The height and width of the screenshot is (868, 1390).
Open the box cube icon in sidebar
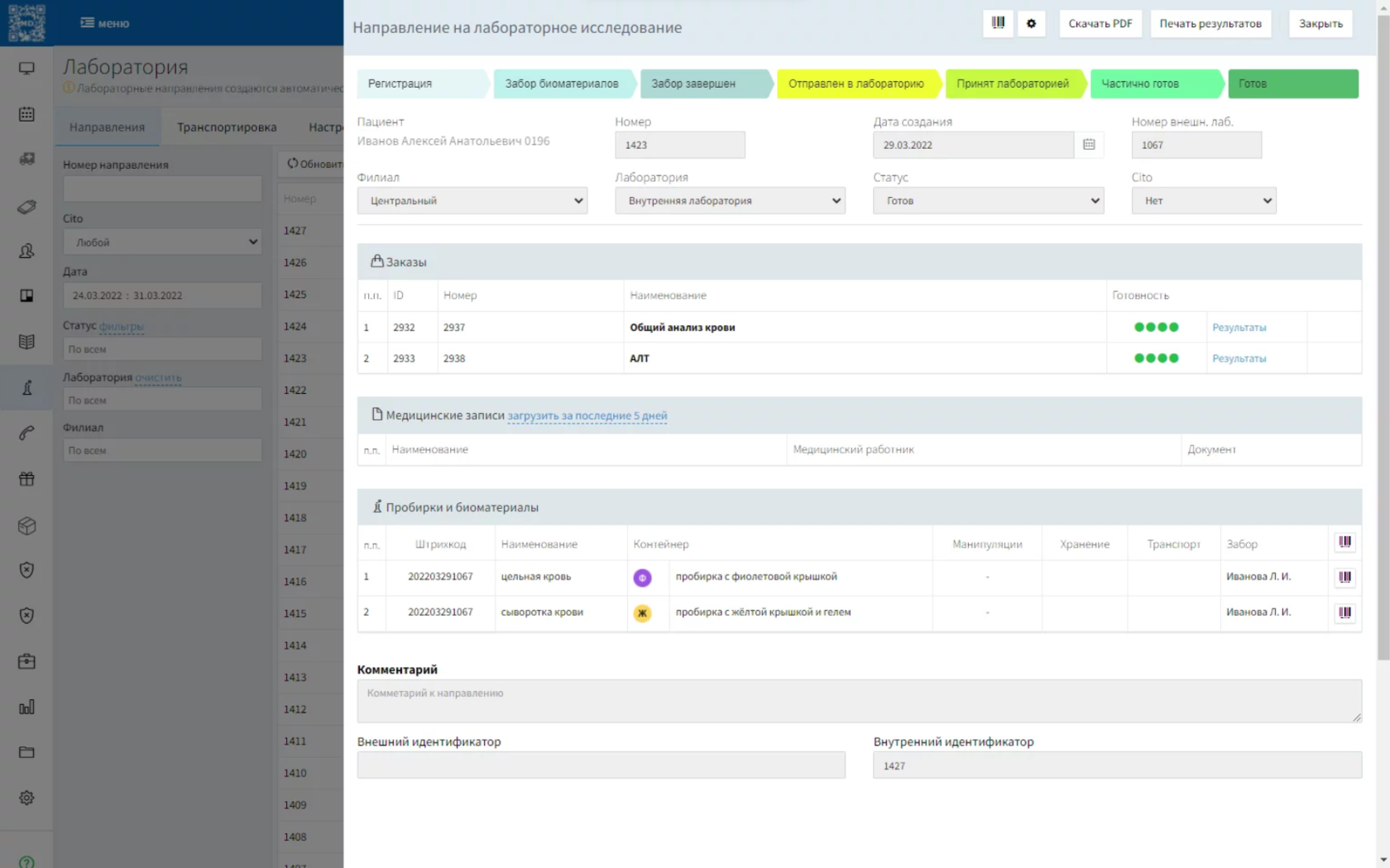click(x=26, y=525)
